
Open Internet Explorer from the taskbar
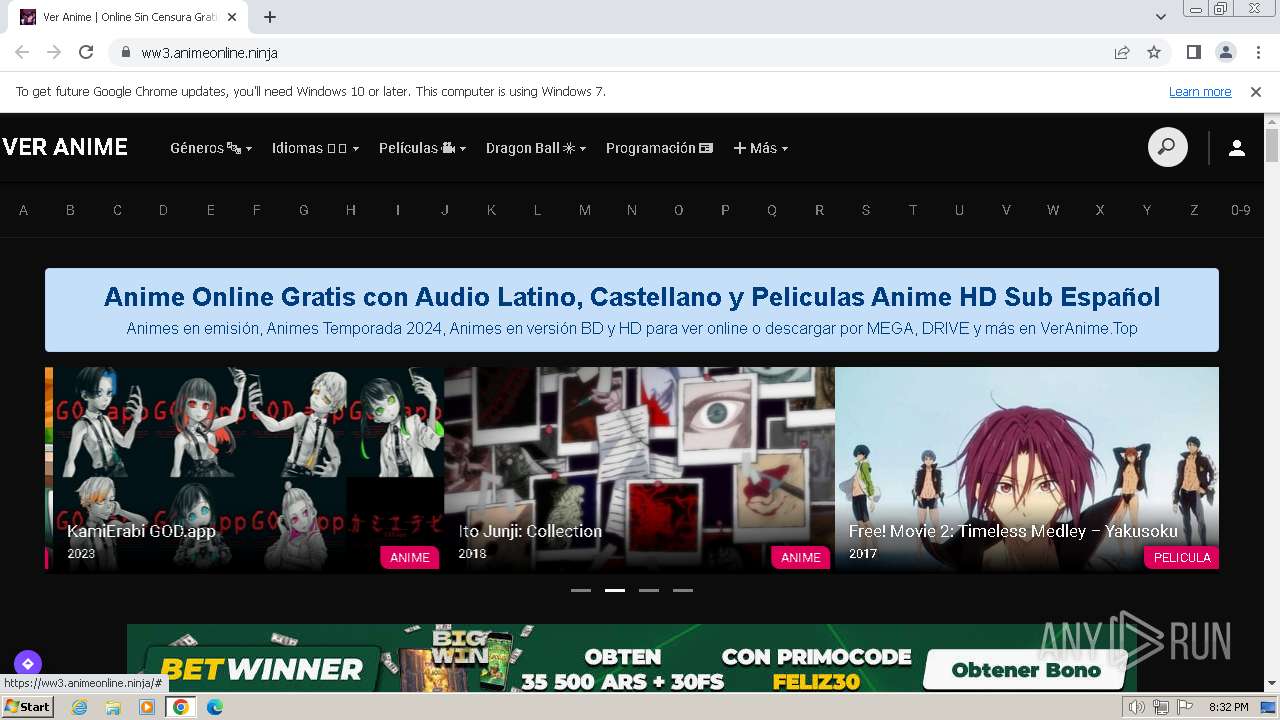(x=80, y=707)
